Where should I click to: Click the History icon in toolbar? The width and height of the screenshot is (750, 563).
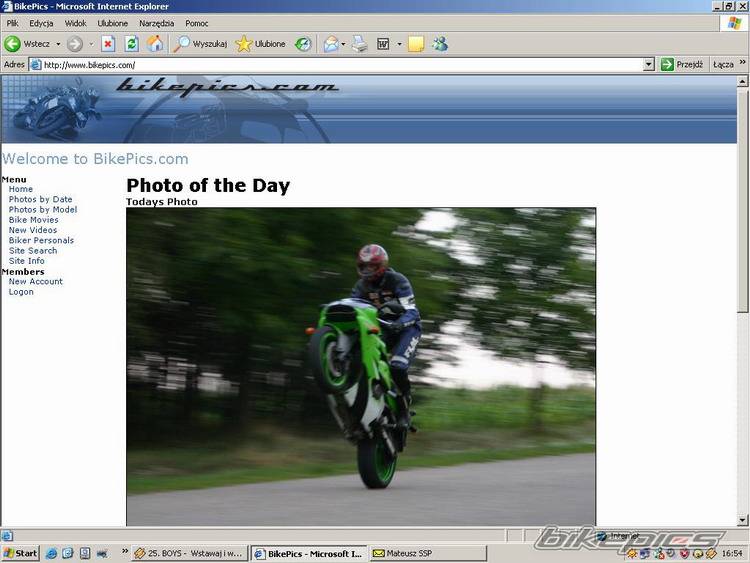pos(302,44)
